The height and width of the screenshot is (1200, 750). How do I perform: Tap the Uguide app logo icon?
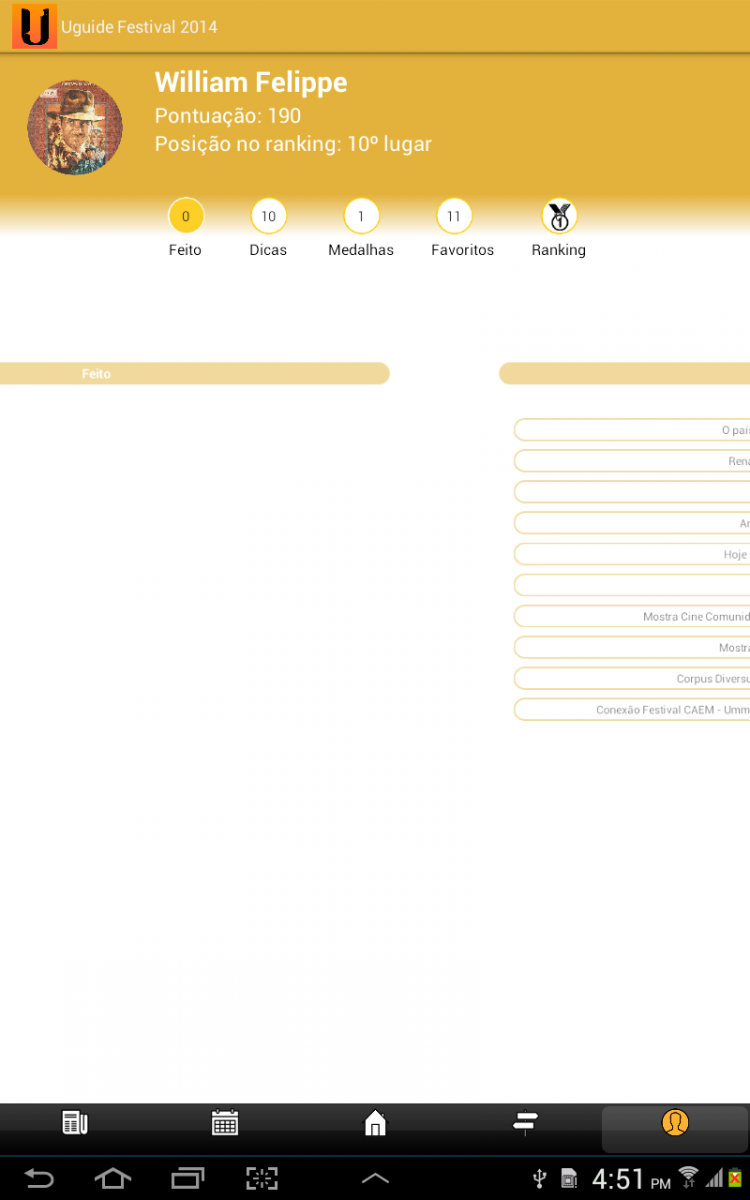[x=34, y=27]
